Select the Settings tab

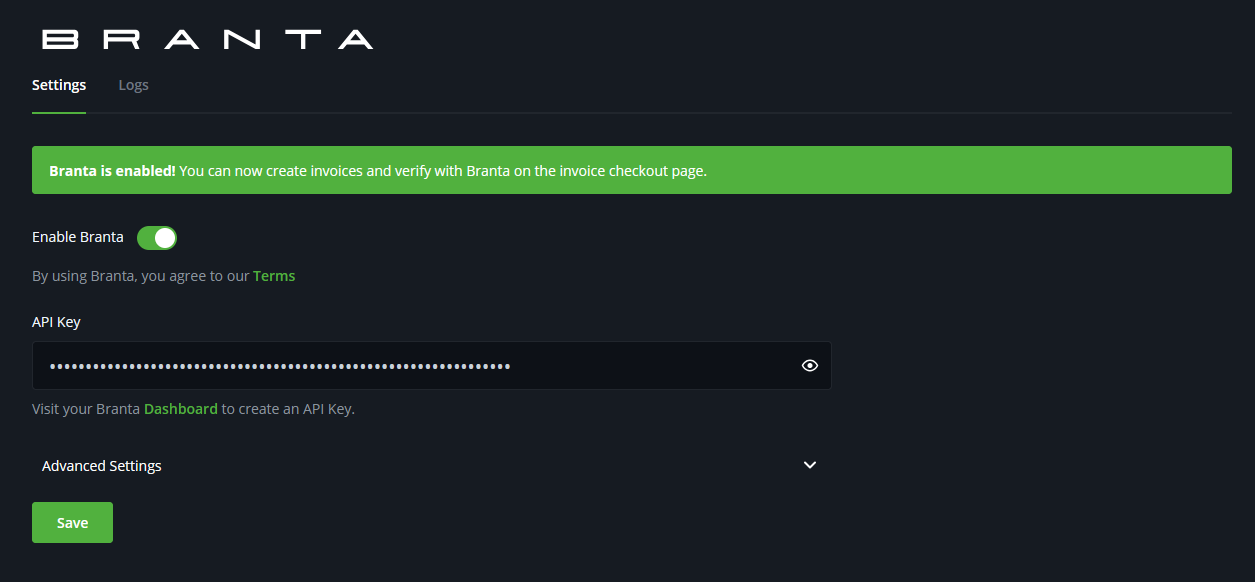point(59,86)
